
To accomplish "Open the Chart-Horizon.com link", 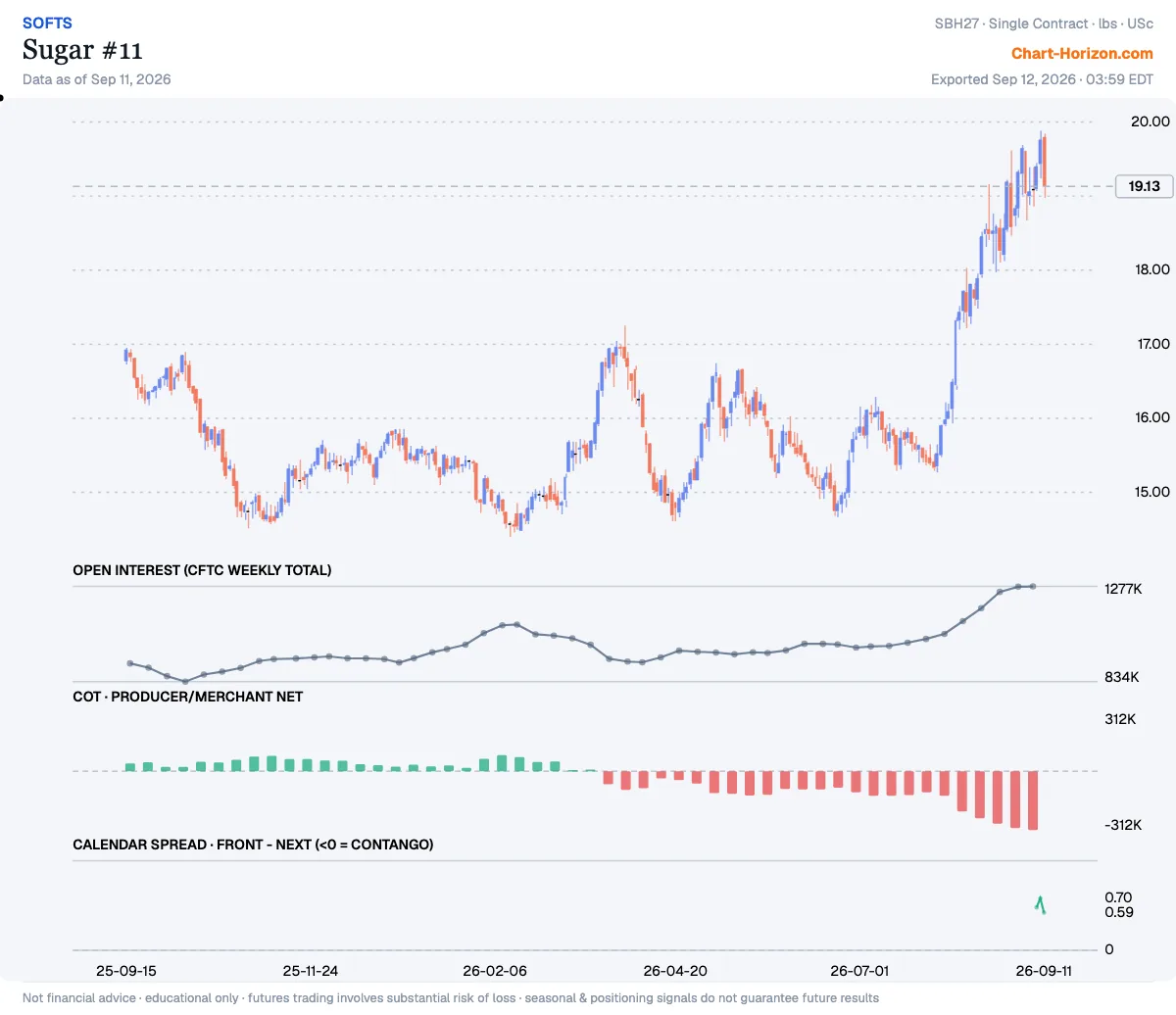I will click(x=1082, y=54).
